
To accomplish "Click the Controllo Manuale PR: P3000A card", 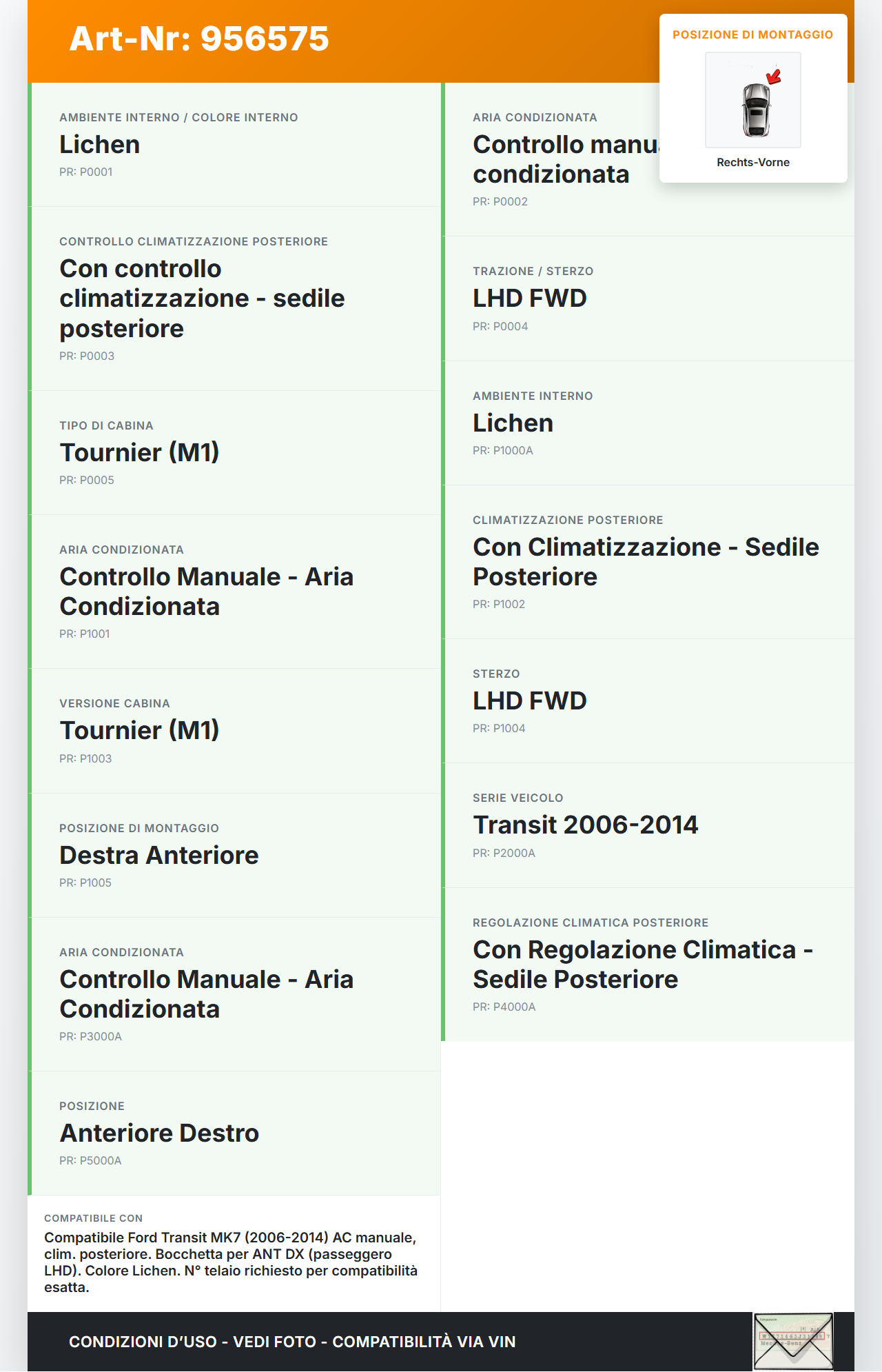I will tap(234, 993).
